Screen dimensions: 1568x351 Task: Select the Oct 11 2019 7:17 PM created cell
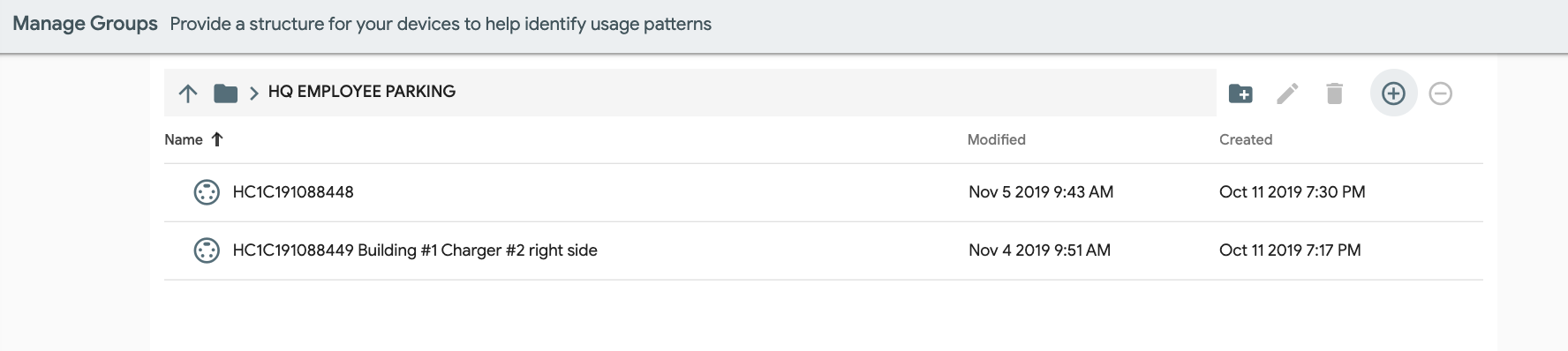pos(1290,250)
